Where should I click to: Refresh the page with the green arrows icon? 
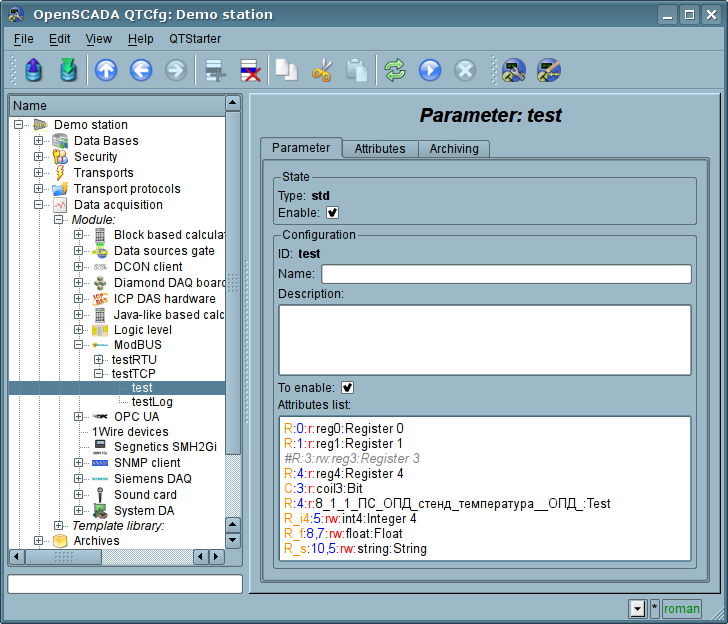click(395, 70)
